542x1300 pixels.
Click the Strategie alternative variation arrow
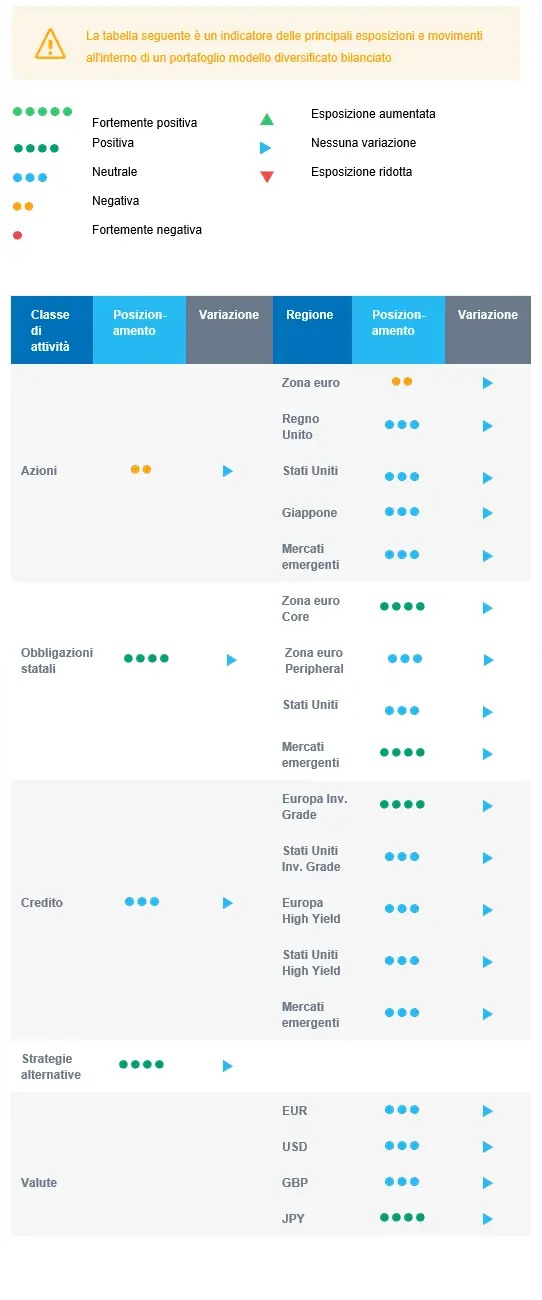click(x=228, y=1066)
